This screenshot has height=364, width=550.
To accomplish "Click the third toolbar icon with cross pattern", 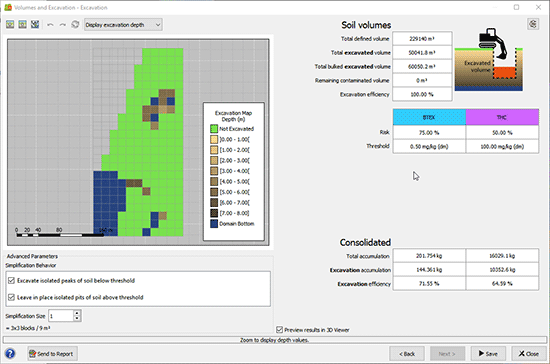I will pos(35,24).
